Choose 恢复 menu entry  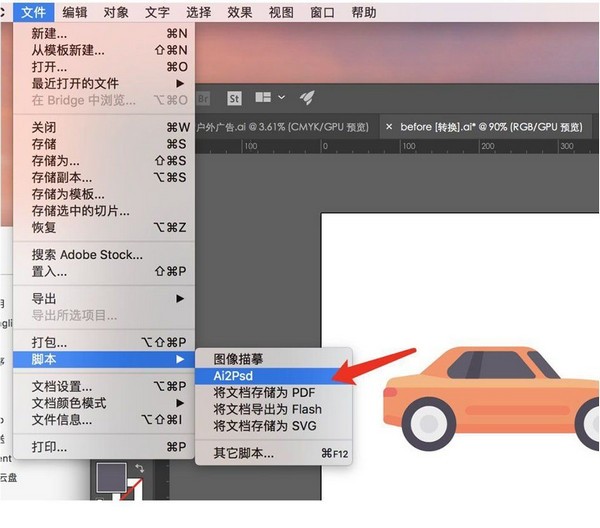pyautogui.click(x=104, y=228)
